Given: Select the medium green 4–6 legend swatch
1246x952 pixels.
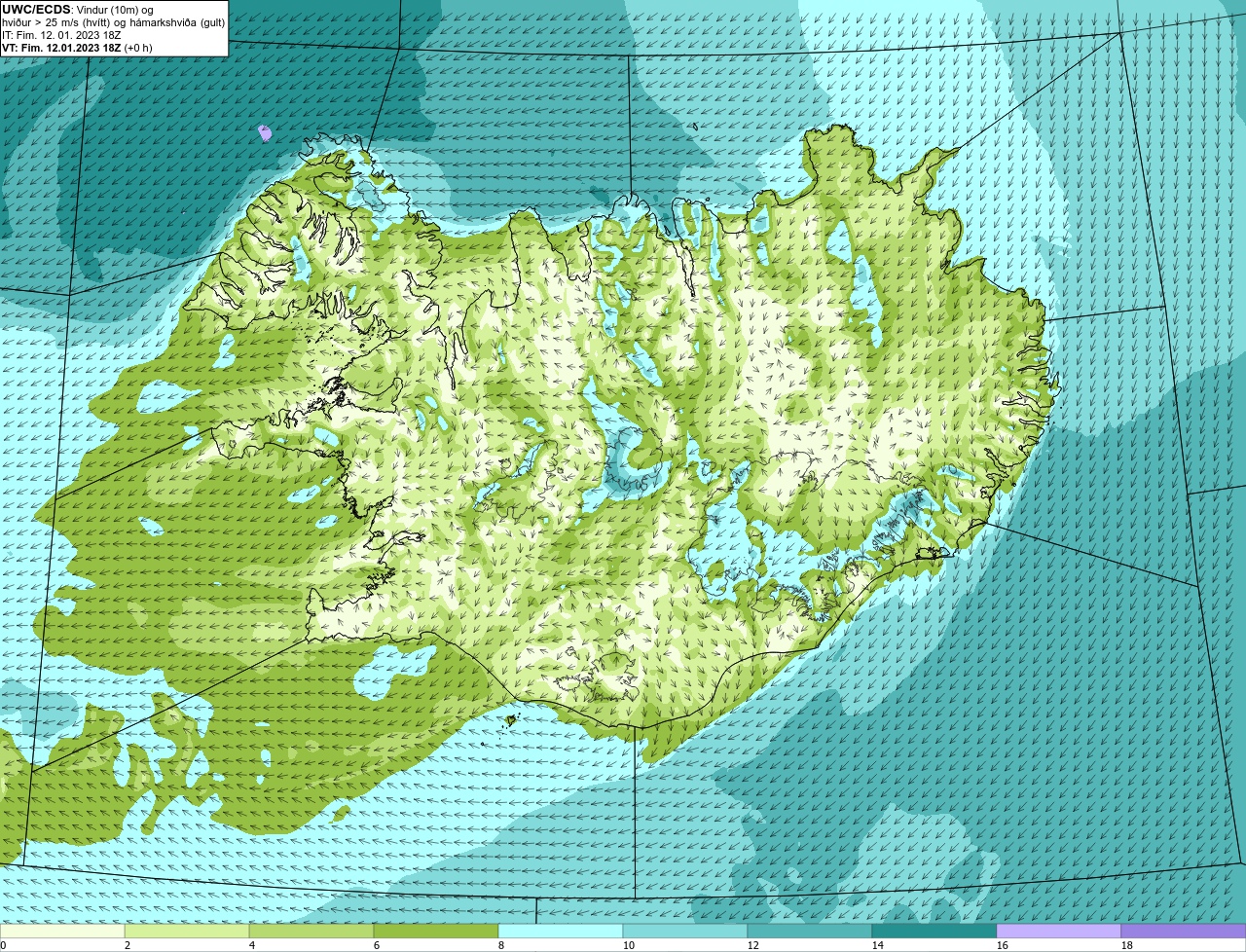Looking at the screenshot, I should coord(311,931).
